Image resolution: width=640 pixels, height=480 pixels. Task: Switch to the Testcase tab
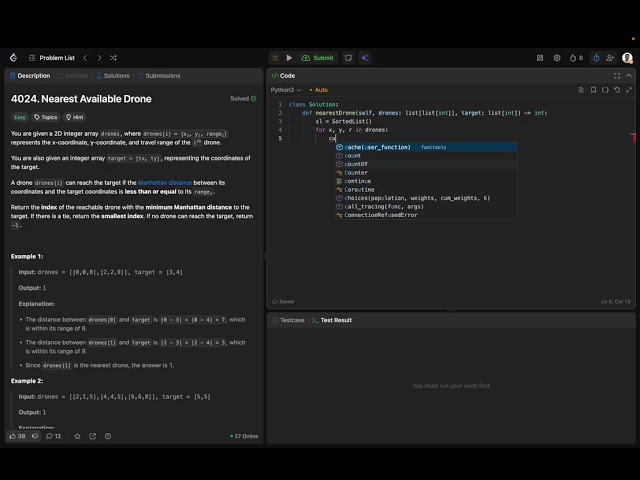[x=288, y=320]
